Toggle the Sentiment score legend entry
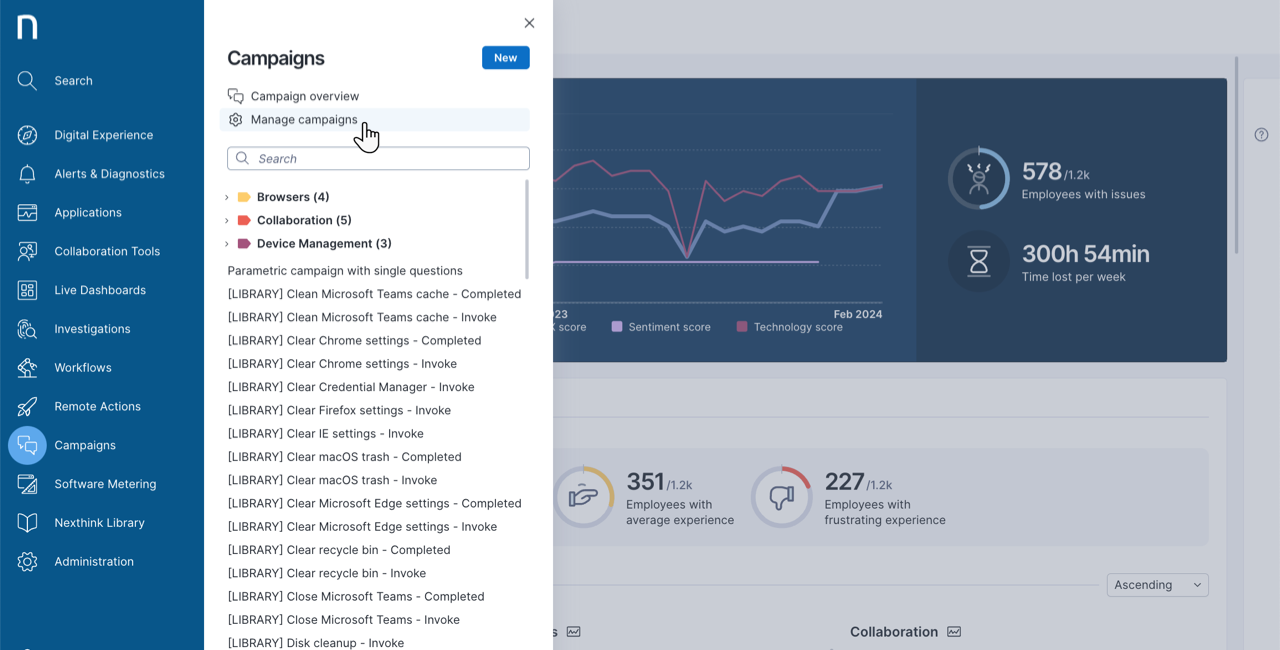The image size is (1280, 650). coord(660,326)
